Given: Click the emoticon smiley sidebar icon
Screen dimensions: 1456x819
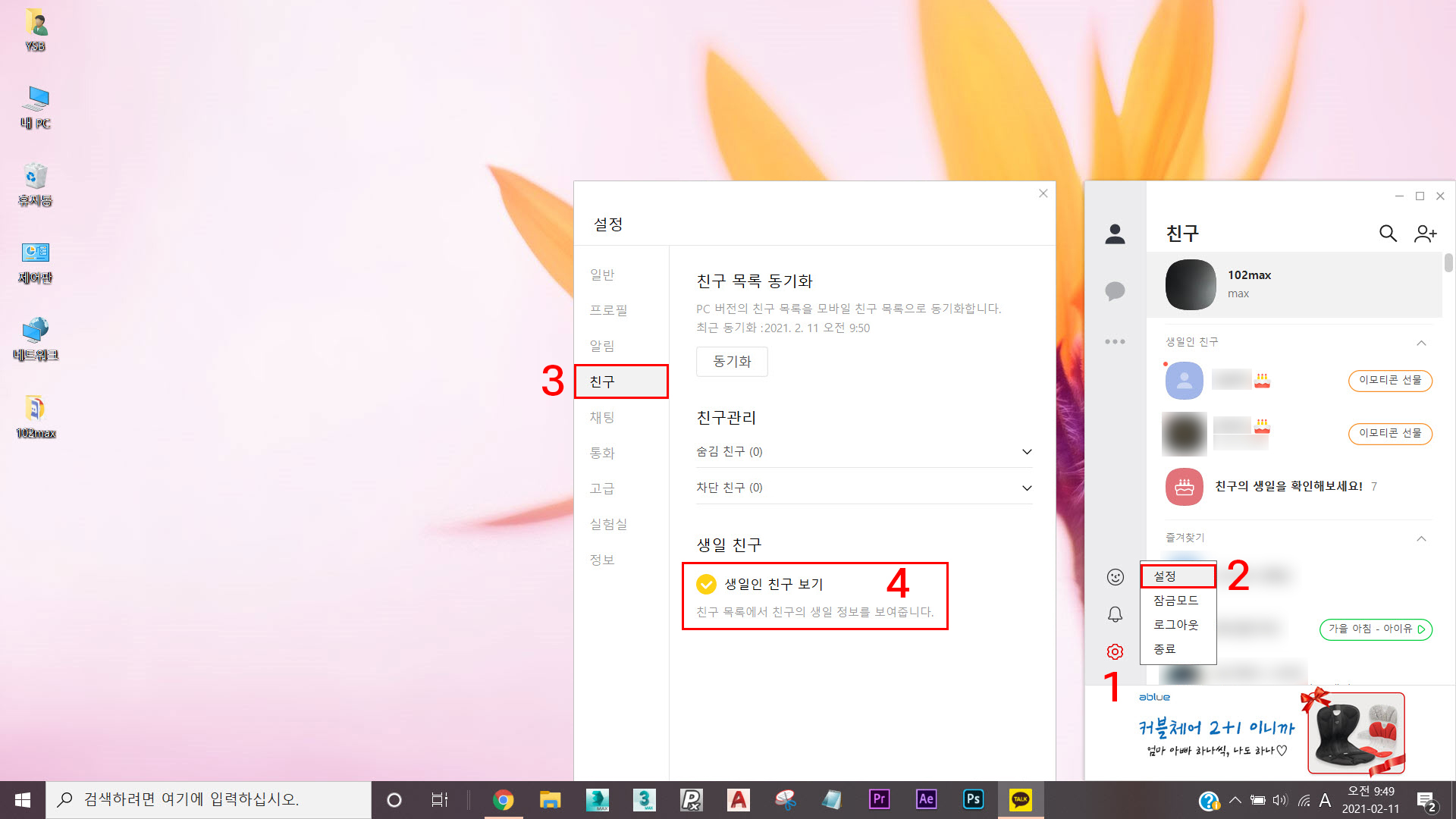Looking at the screenshot, I should pyautogui.click(x=1115, y=578).
